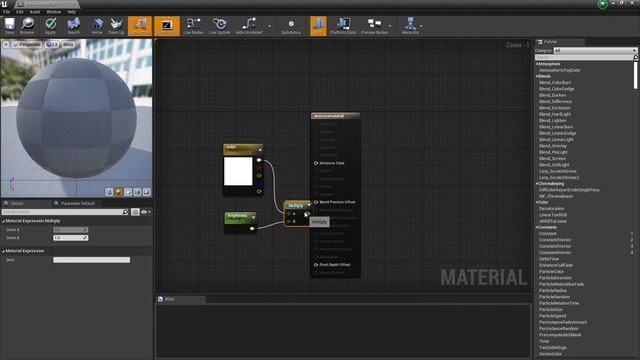The image size is (640, 360).
Task: Select the Multiply node title
Action: click(x=296, y=205)
